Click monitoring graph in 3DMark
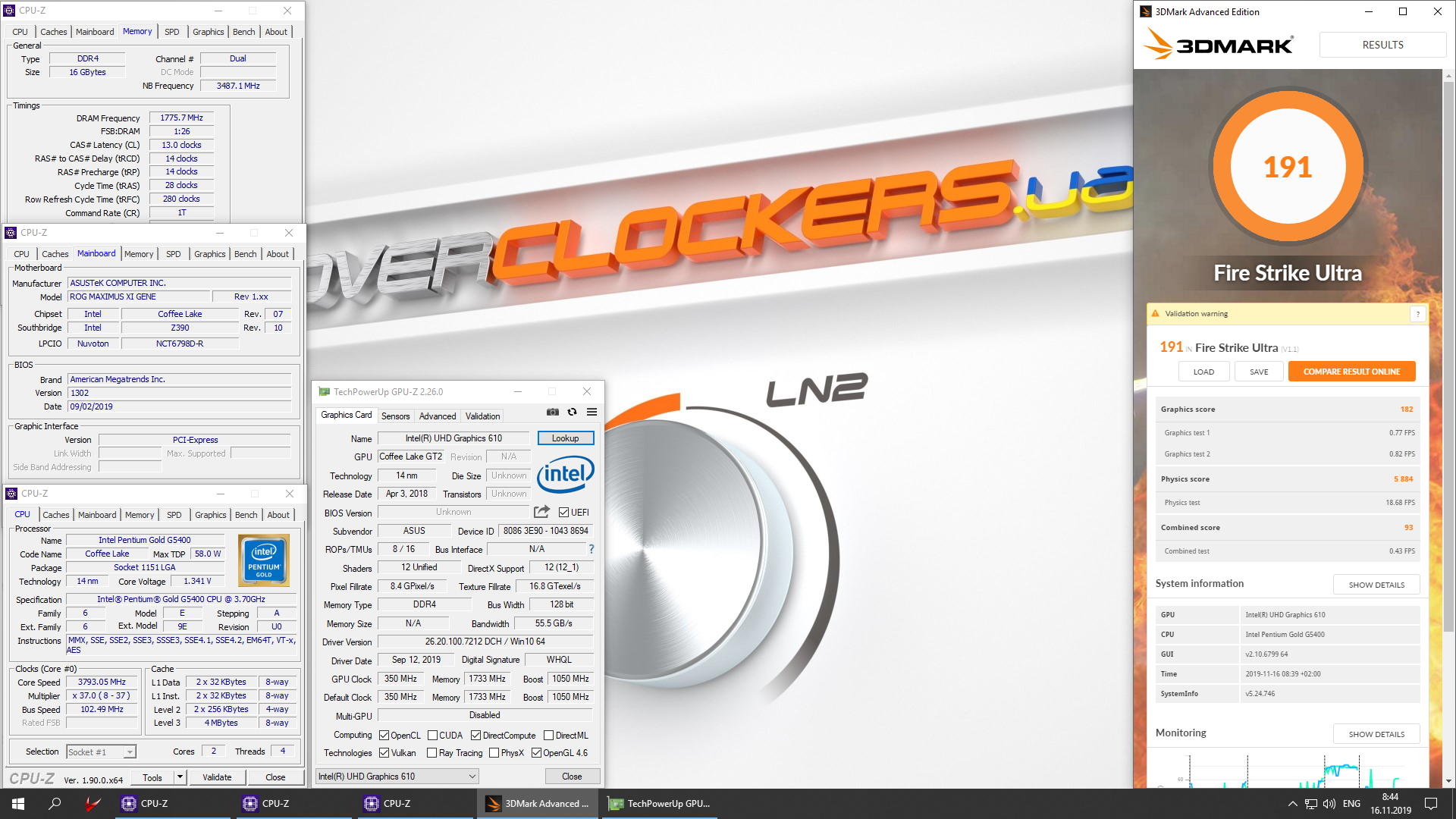This screenshot has height=819, width=1456. pos(1288,770)
